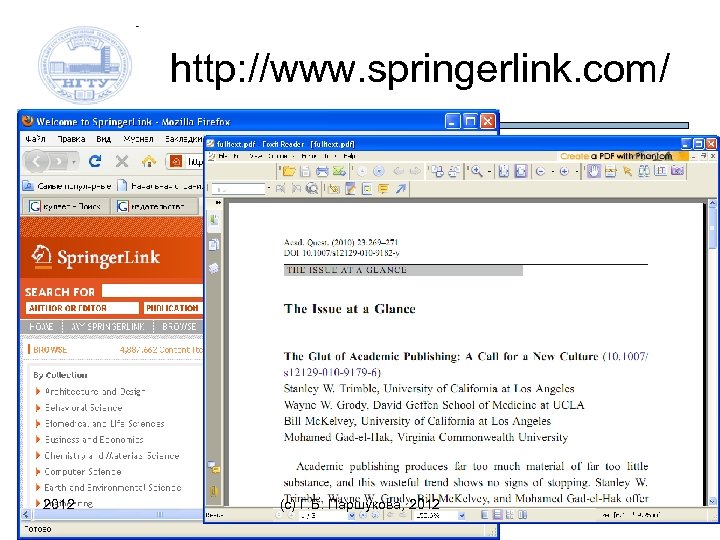The image size is (720, 540).
Task: Click the SpringerLink logo
Action: (x=96, y=257)
